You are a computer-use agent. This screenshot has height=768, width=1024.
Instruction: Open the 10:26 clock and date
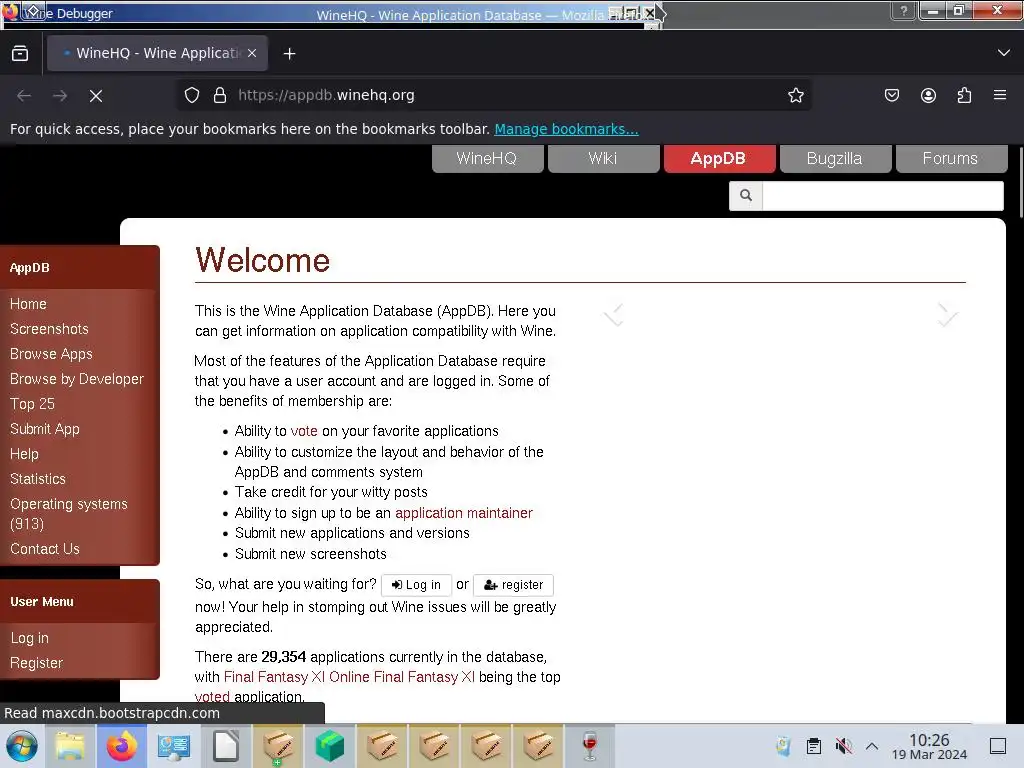(929, 746)
